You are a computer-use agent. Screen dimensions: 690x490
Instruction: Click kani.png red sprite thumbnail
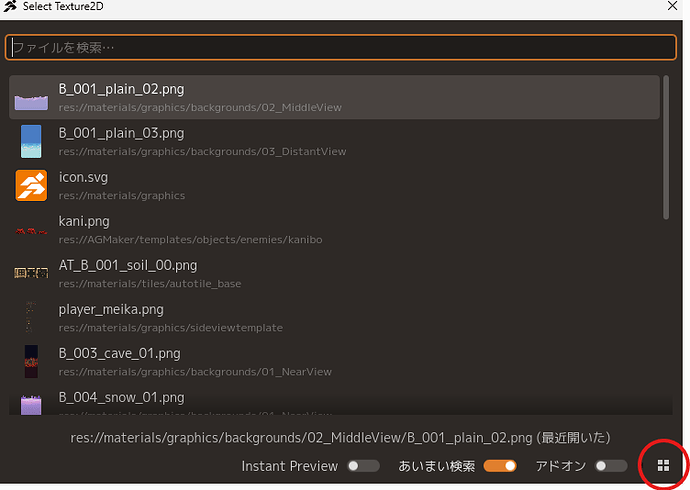31,231
